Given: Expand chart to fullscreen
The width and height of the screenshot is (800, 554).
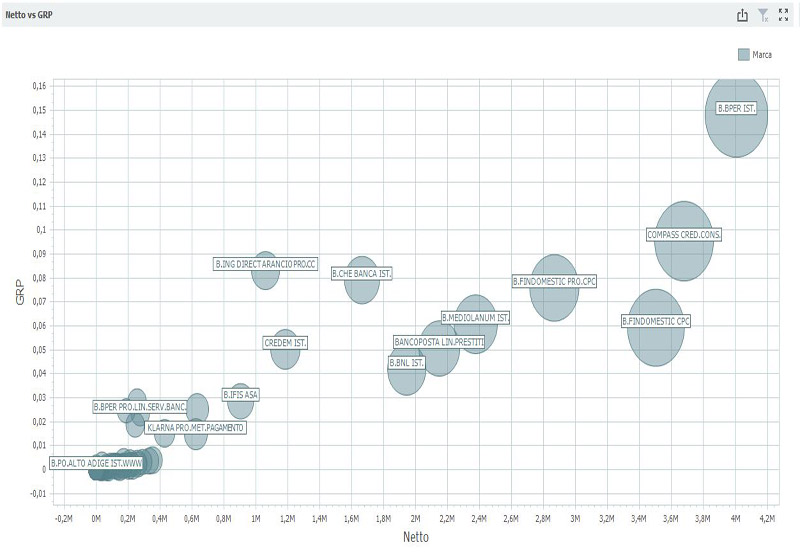Looking at the screenshot, I should point(783,15).
